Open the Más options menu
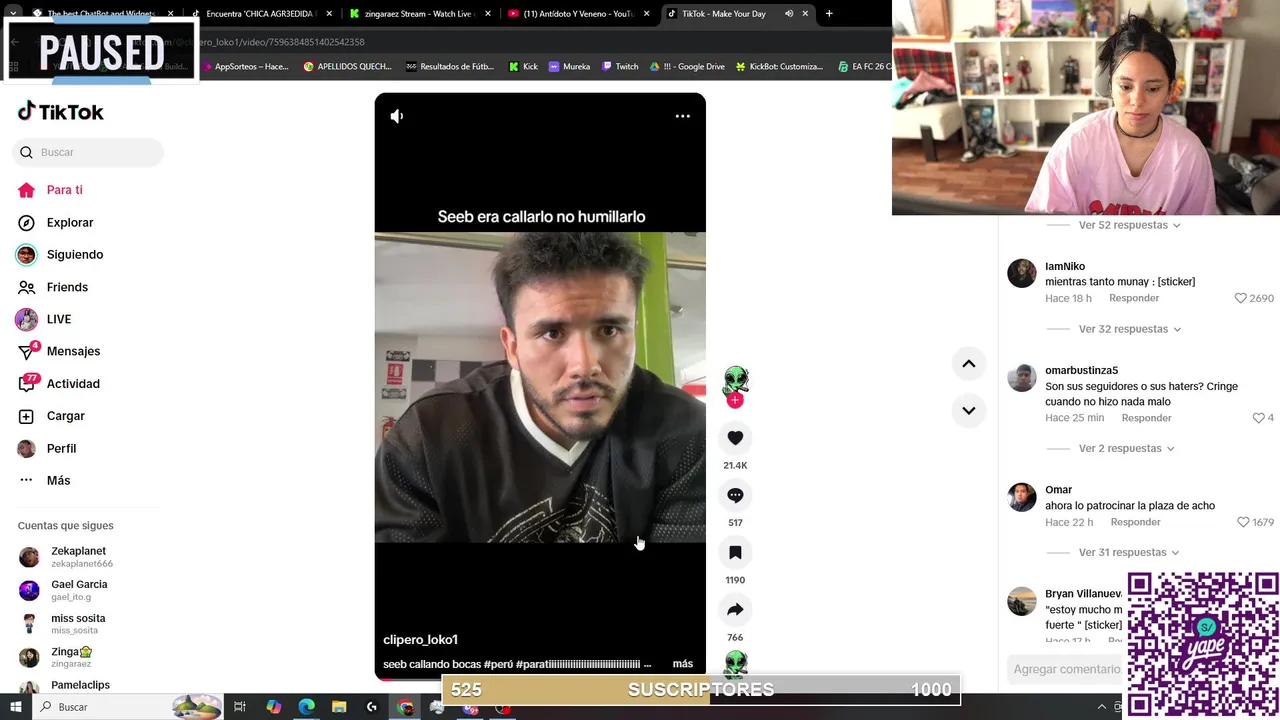This screenshot has width=1280, height=720. 44,480
